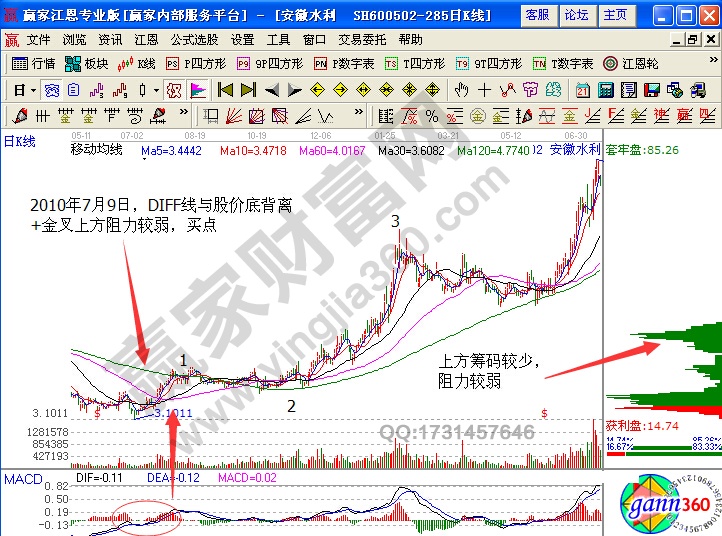Image resolution: width=722 pixels, height=536 pixels.
Task: Open the candlestick style dropdown arrow
Action: 155,90
